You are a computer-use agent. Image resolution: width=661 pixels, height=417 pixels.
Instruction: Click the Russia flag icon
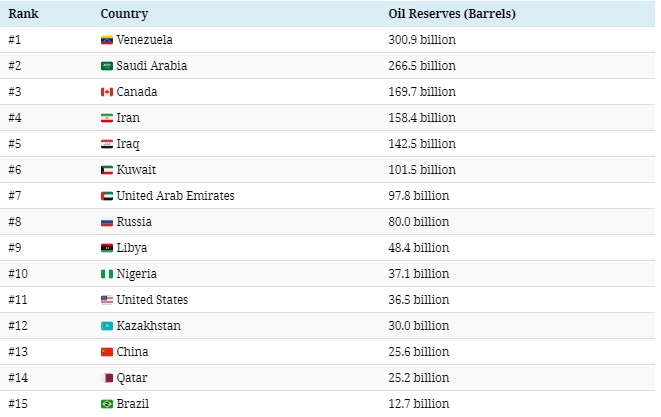tap(107, 222)
